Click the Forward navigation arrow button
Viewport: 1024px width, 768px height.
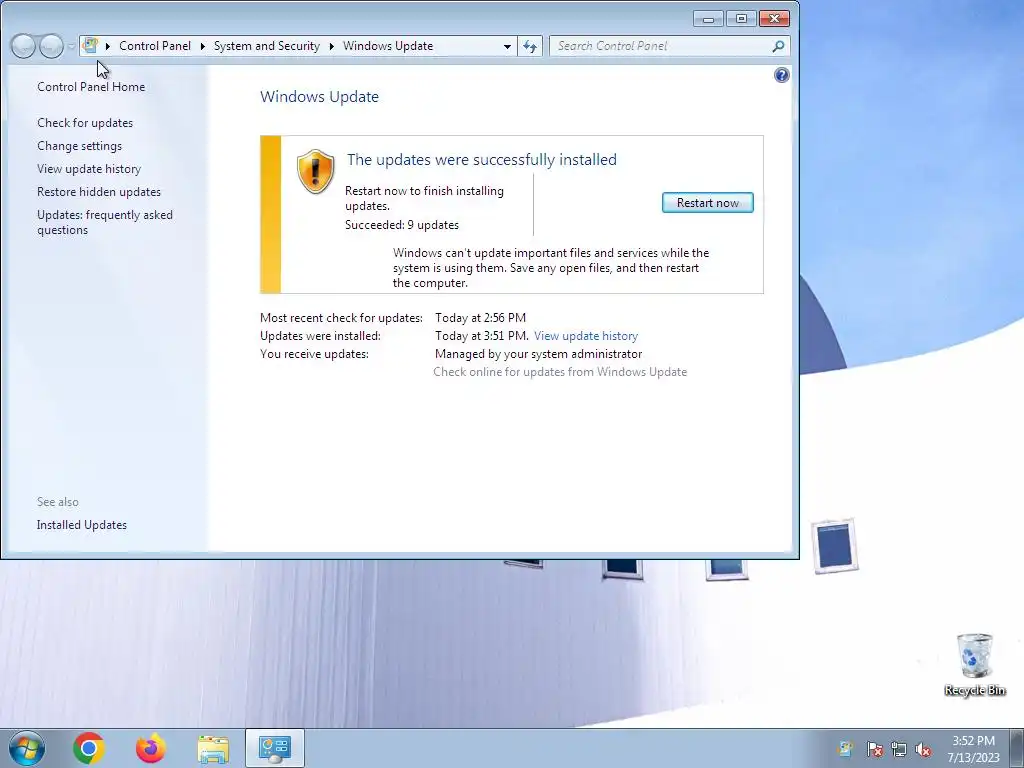51,46
